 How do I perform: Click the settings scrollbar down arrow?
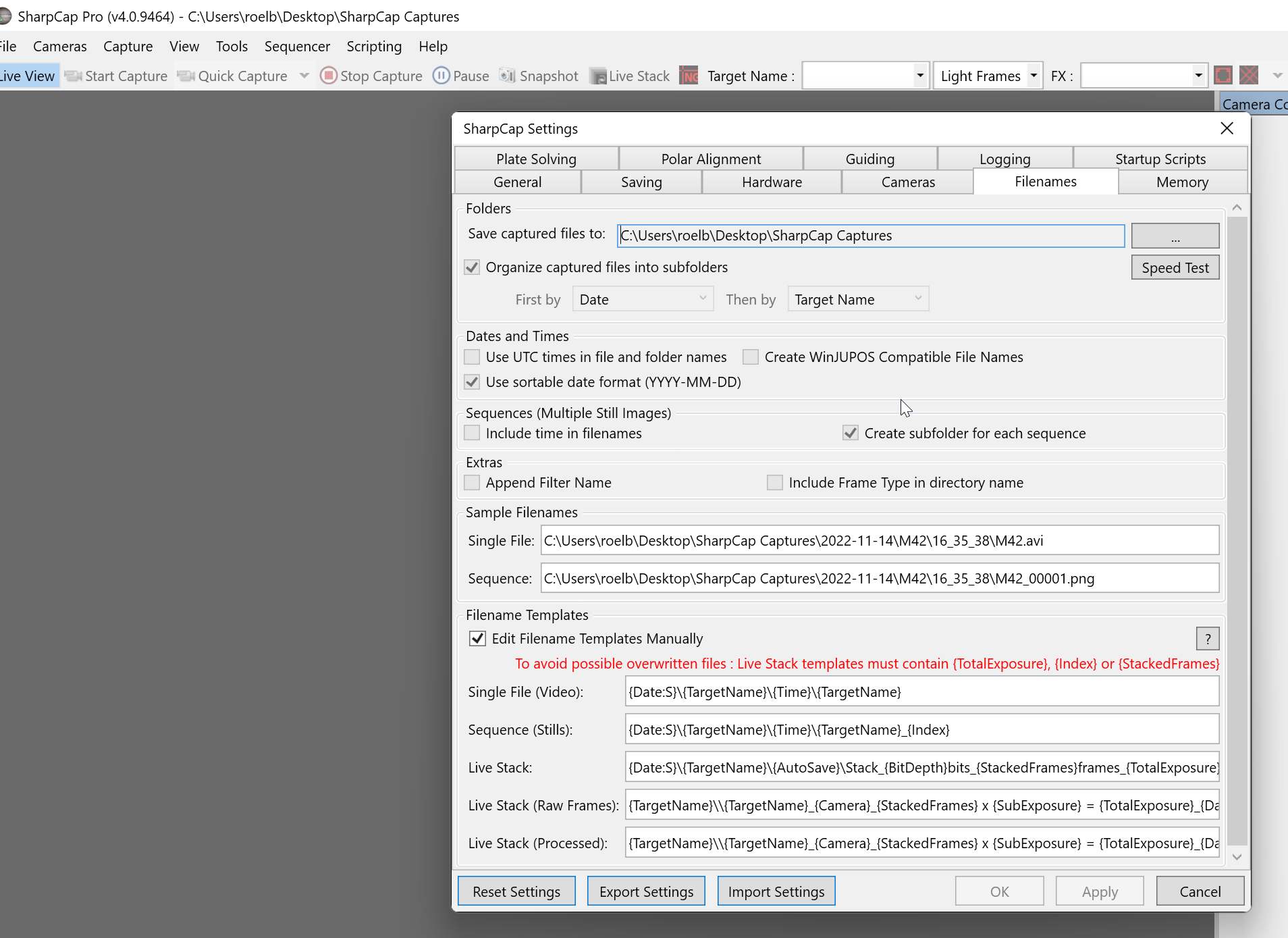point(1237,856)
